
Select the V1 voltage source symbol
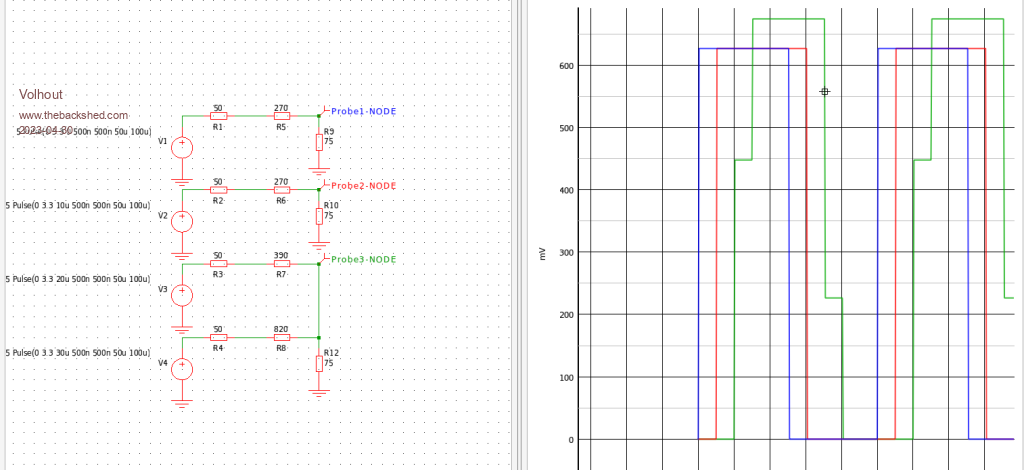pos(182,147)
